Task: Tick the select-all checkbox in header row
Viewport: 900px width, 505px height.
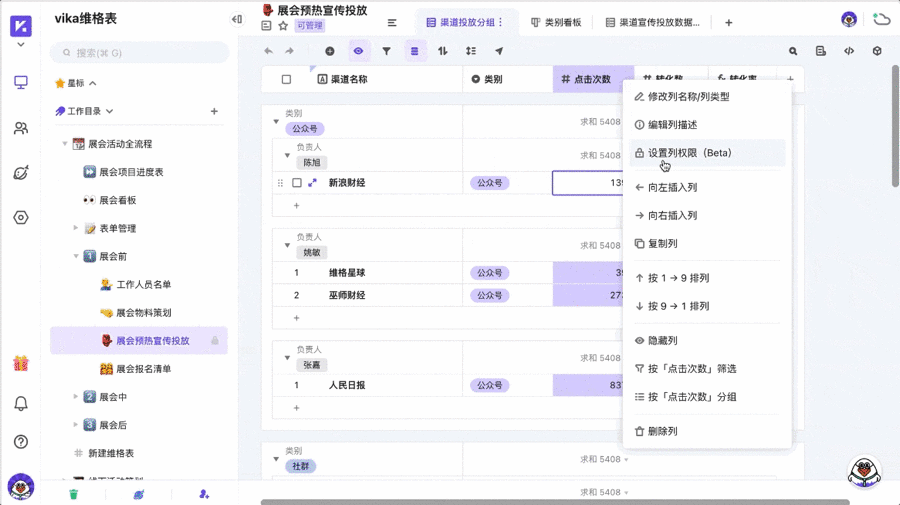Action: click(x=286, y=79)
